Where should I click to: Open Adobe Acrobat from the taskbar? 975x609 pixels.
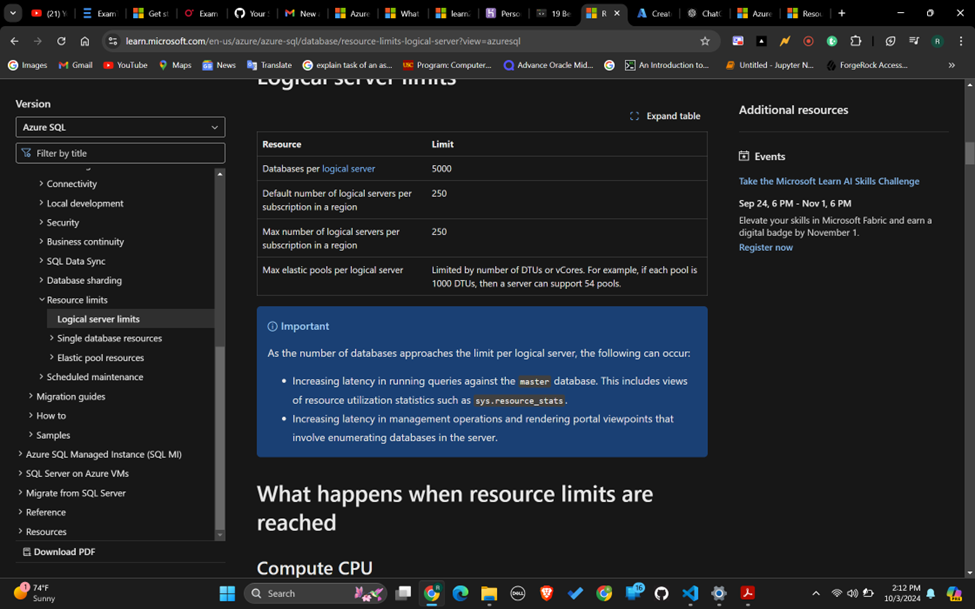click(747, 593)
